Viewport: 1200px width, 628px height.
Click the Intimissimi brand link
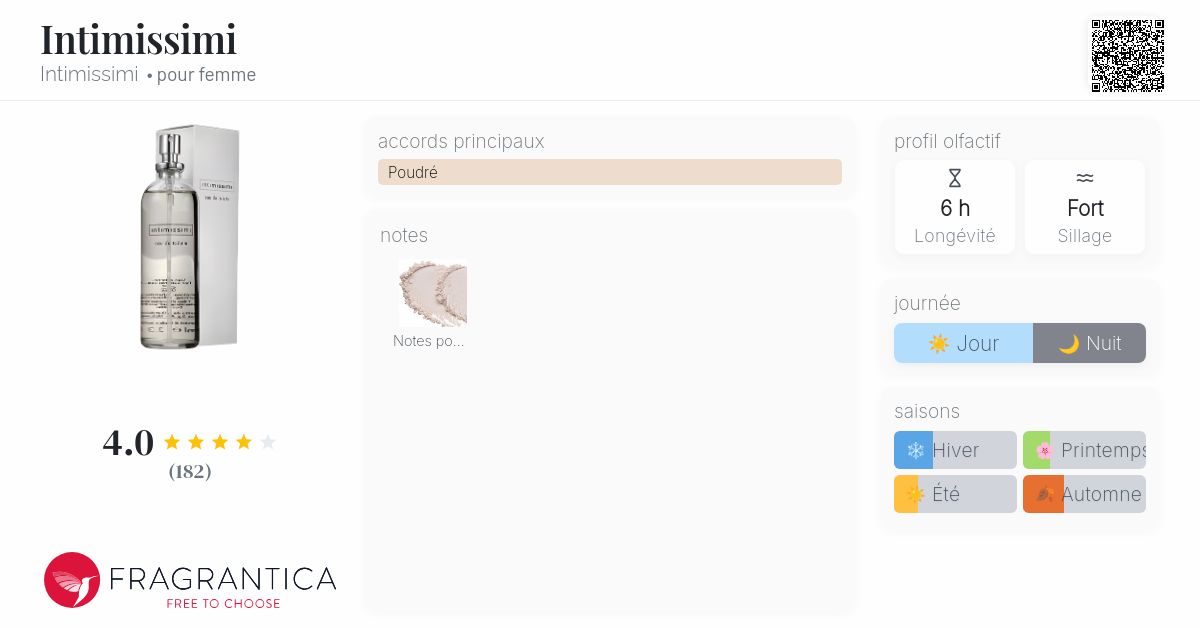89,75
